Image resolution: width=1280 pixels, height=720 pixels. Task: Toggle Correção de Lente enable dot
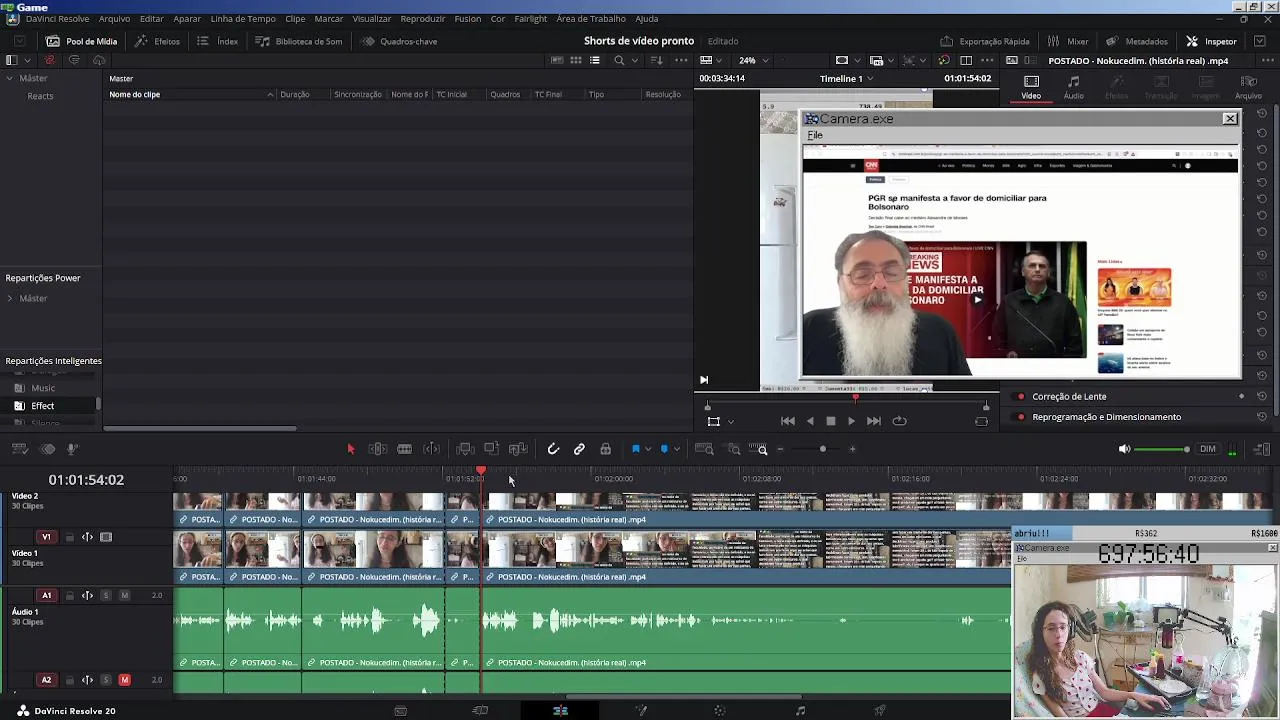click(x=1021, y=397)
